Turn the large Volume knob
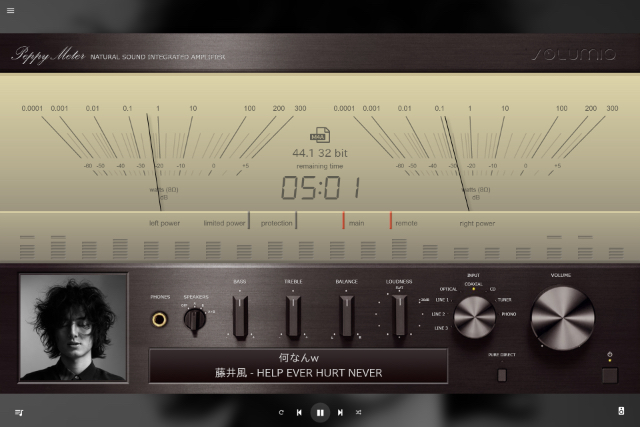 point(561,317)
